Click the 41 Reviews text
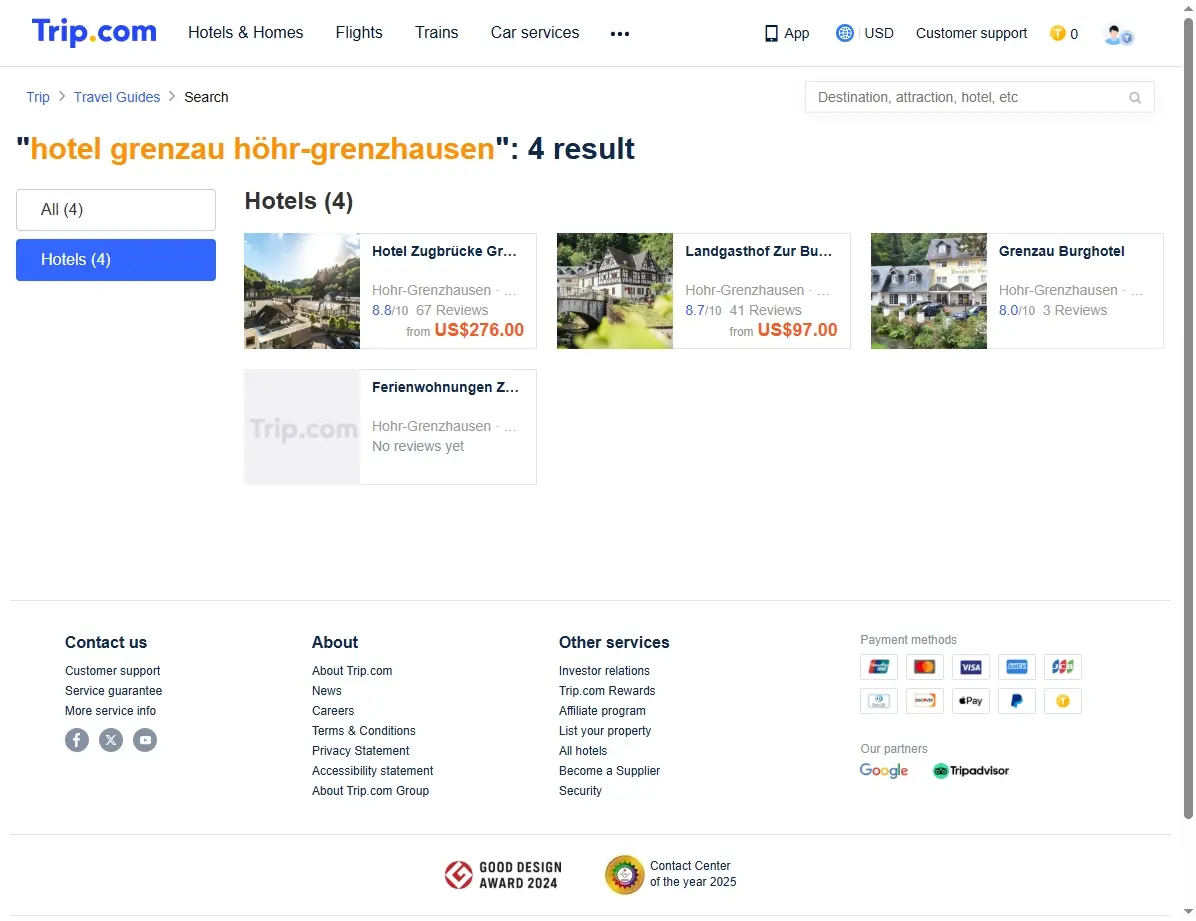Screen dimensions: 1196x921 [765, 311]
